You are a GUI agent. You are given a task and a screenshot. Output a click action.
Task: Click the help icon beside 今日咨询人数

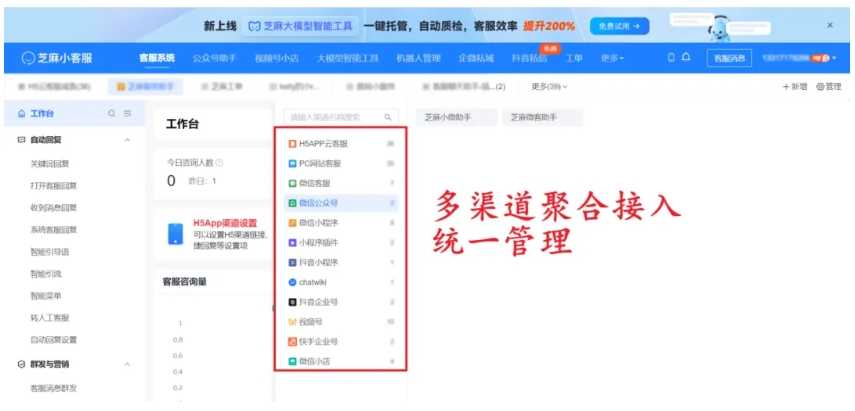[x=219, y=162]
